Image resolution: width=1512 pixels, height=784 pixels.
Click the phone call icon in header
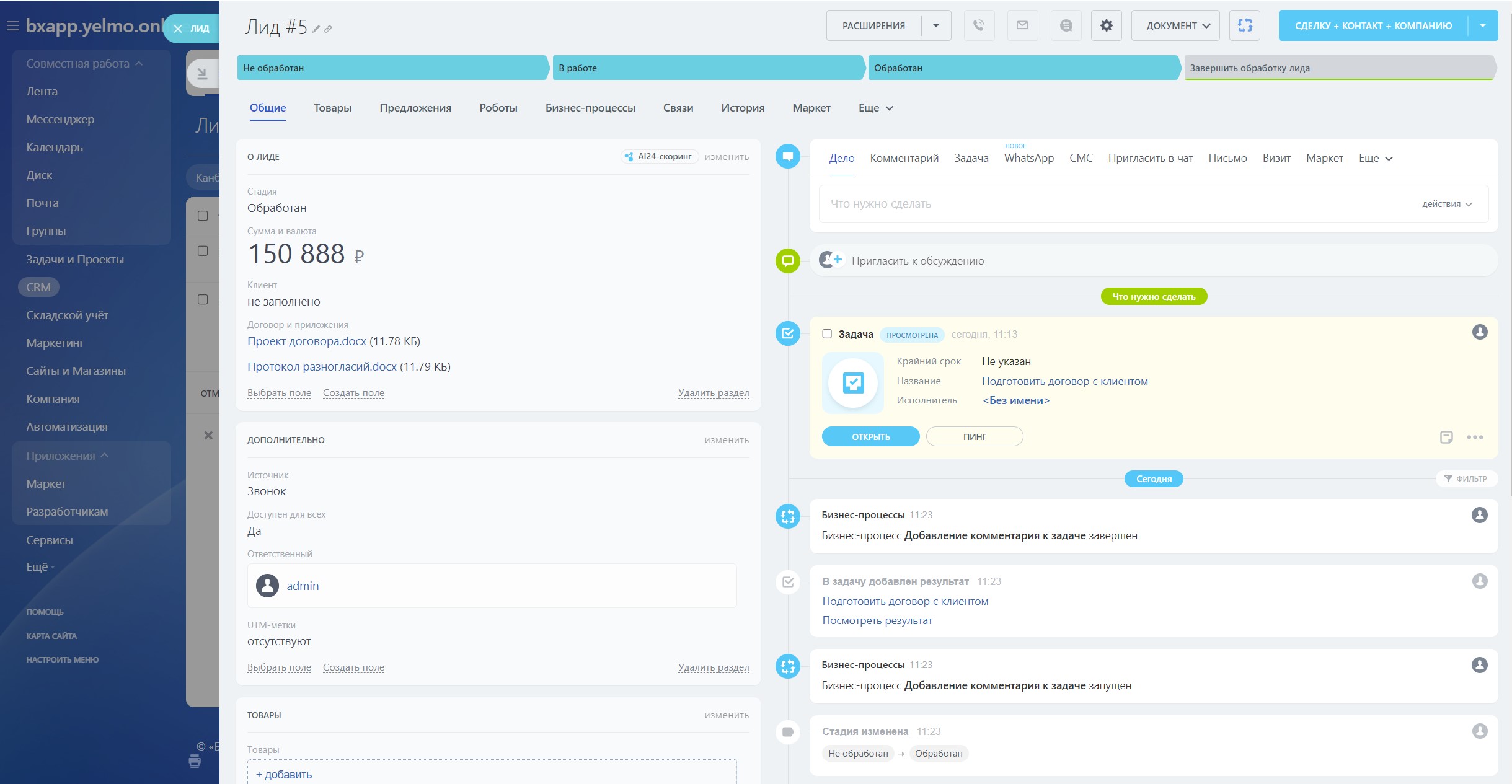(979, 25)
